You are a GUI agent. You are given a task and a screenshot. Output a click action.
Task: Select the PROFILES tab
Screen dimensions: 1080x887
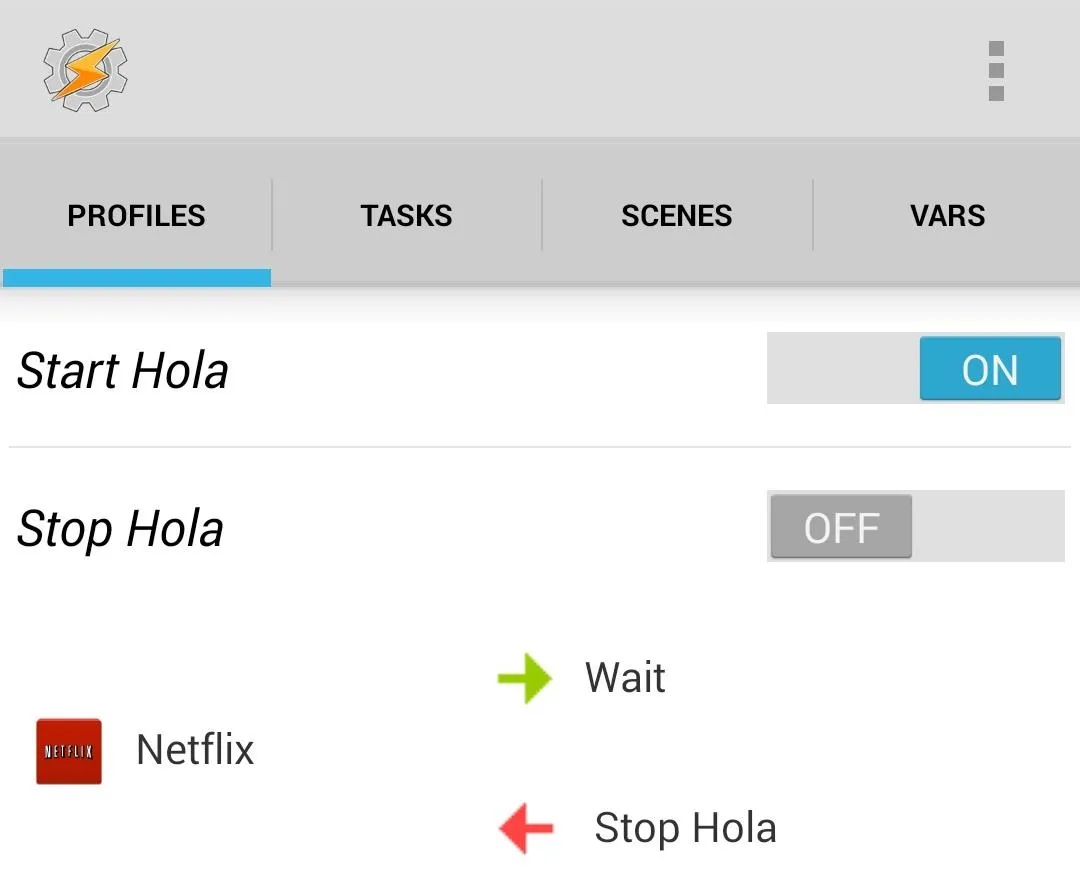(x=136, y=216)
